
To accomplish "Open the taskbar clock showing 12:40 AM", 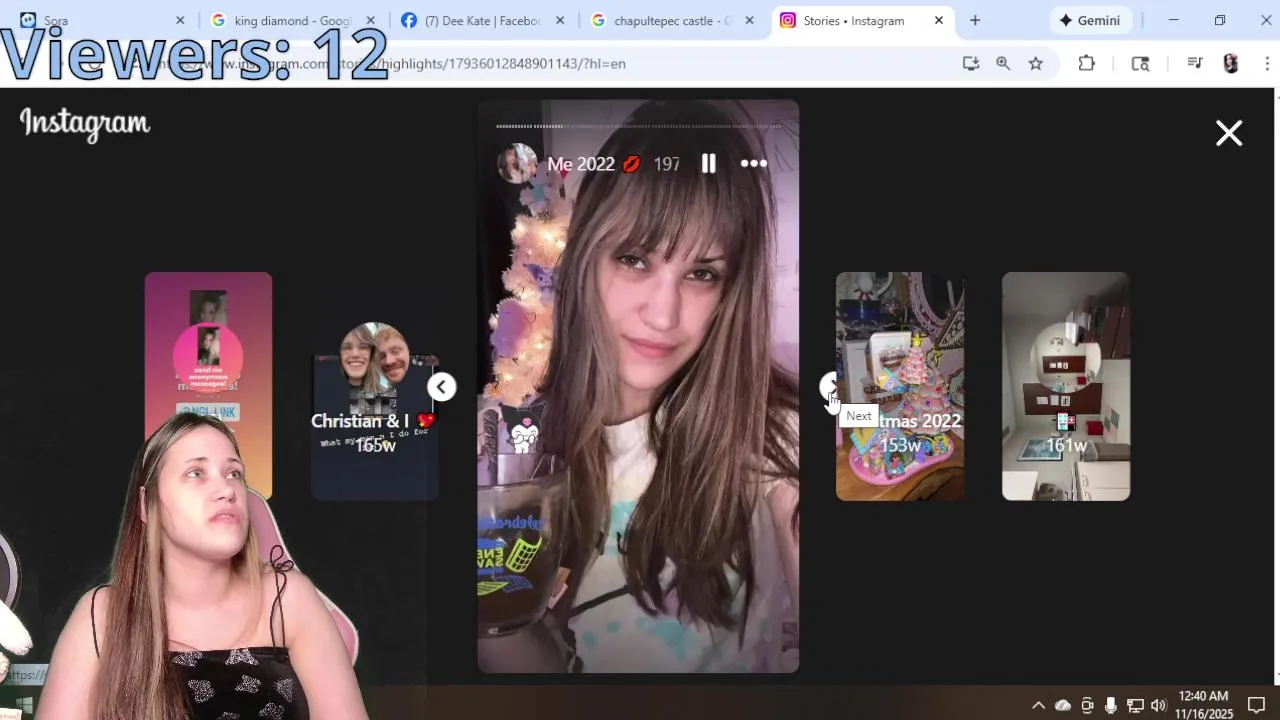I will [1204, 705].
